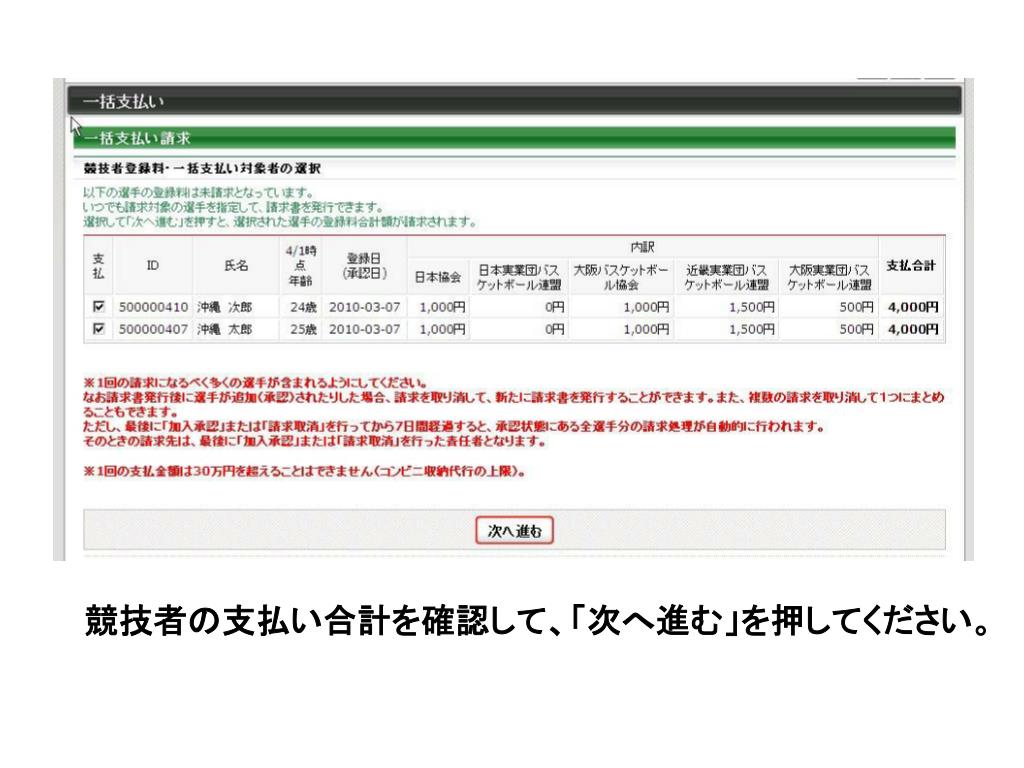Click the 一括支払い請求 green heading
This screenshot has width=1024, height=768.
click(514, 138)
